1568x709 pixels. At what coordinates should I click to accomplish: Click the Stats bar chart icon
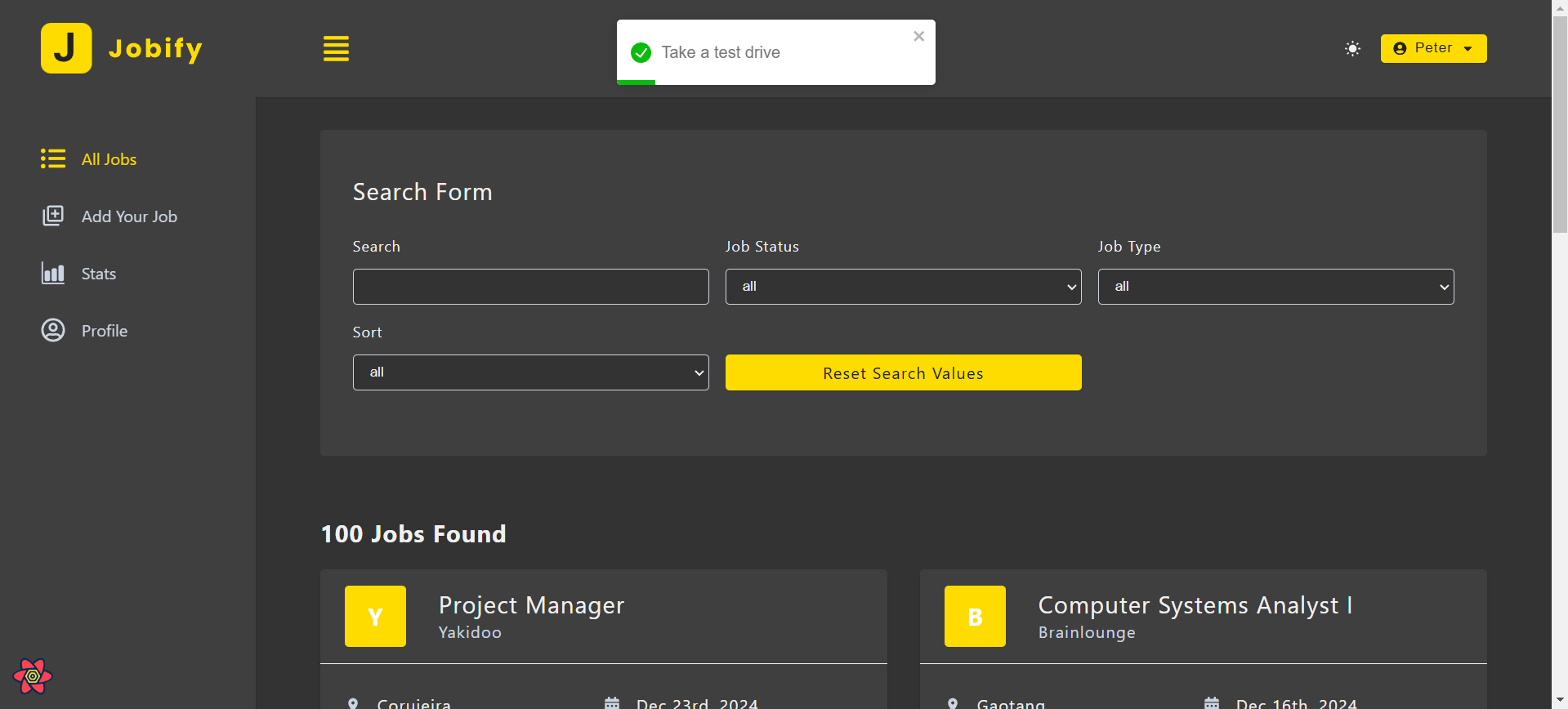pos(53,273)
